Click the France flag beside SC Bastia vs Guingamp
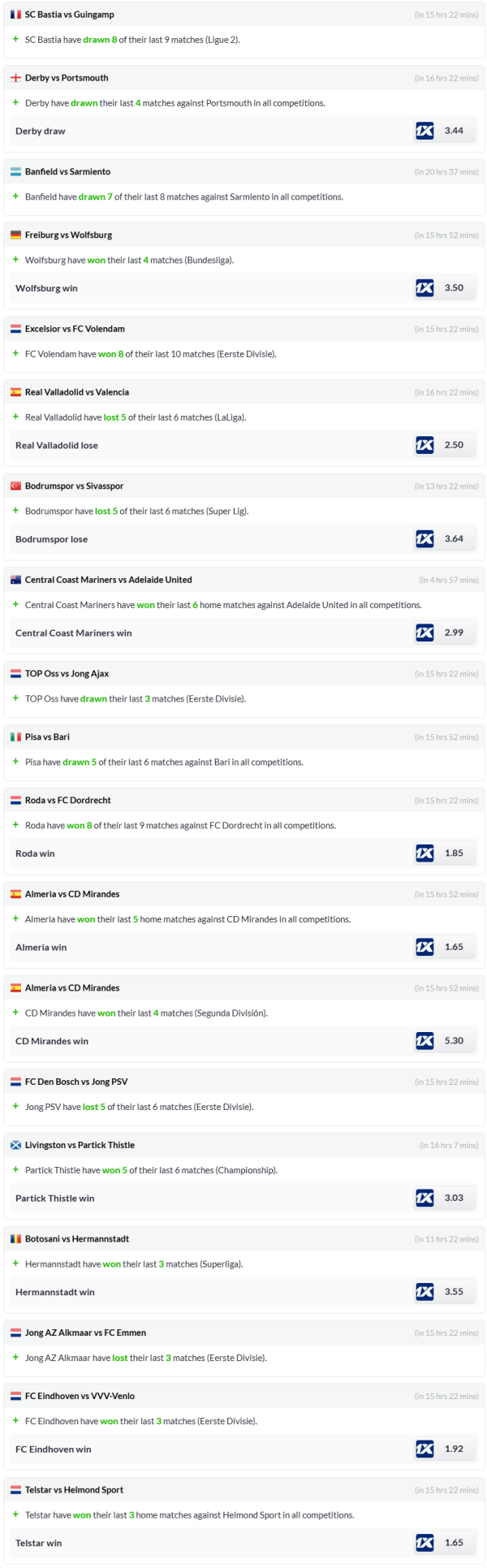 point(15,15)
